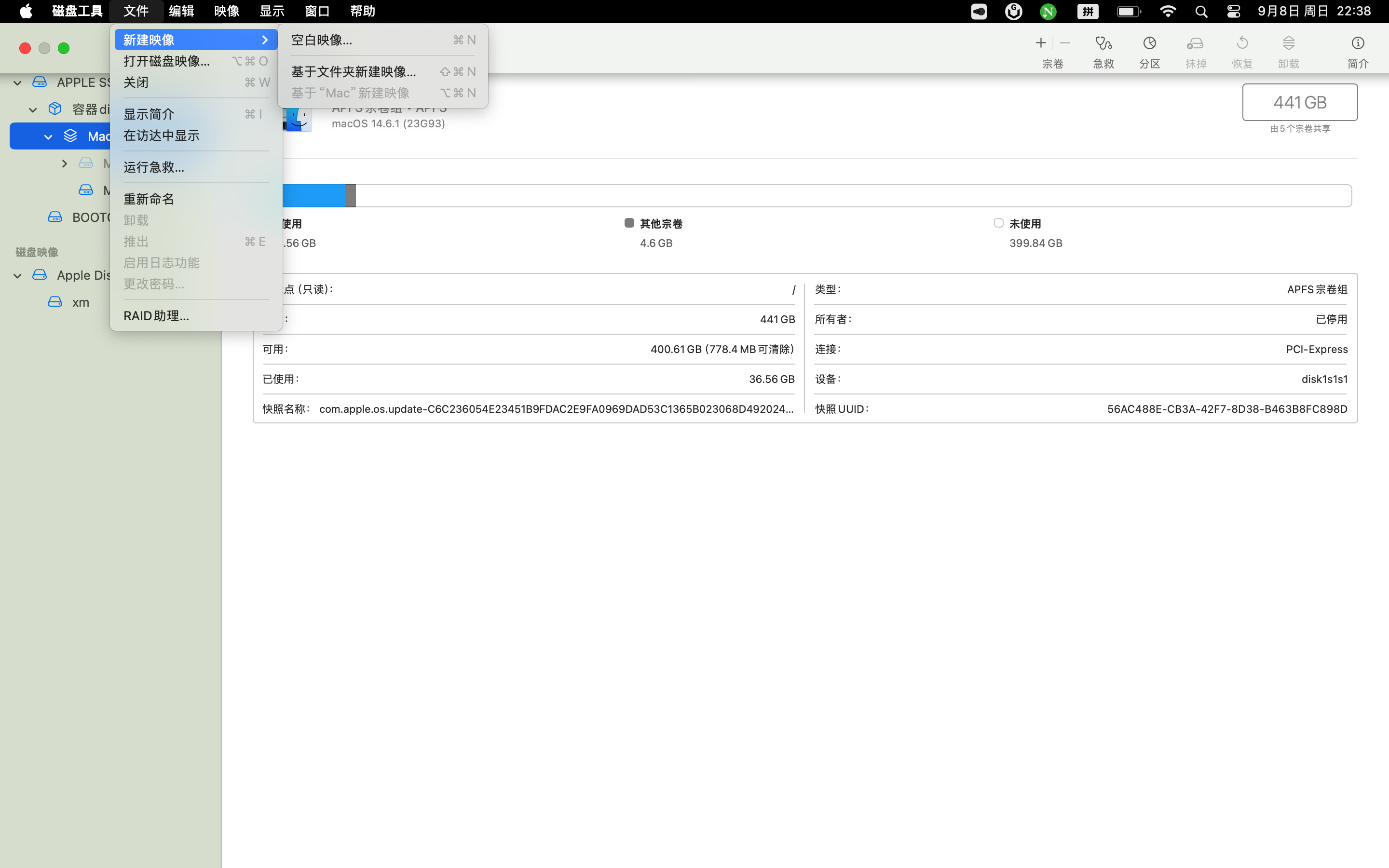Click the macOS 14.6.1 (23G93) label

389,123
